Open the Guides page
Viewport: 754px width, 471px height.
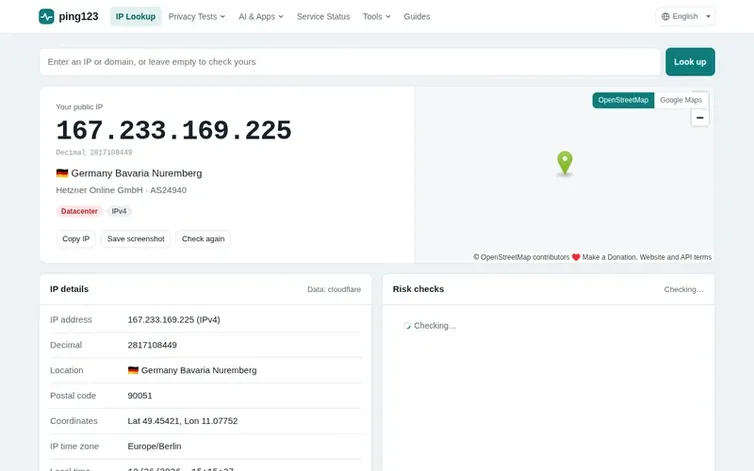tap(417, 16)
